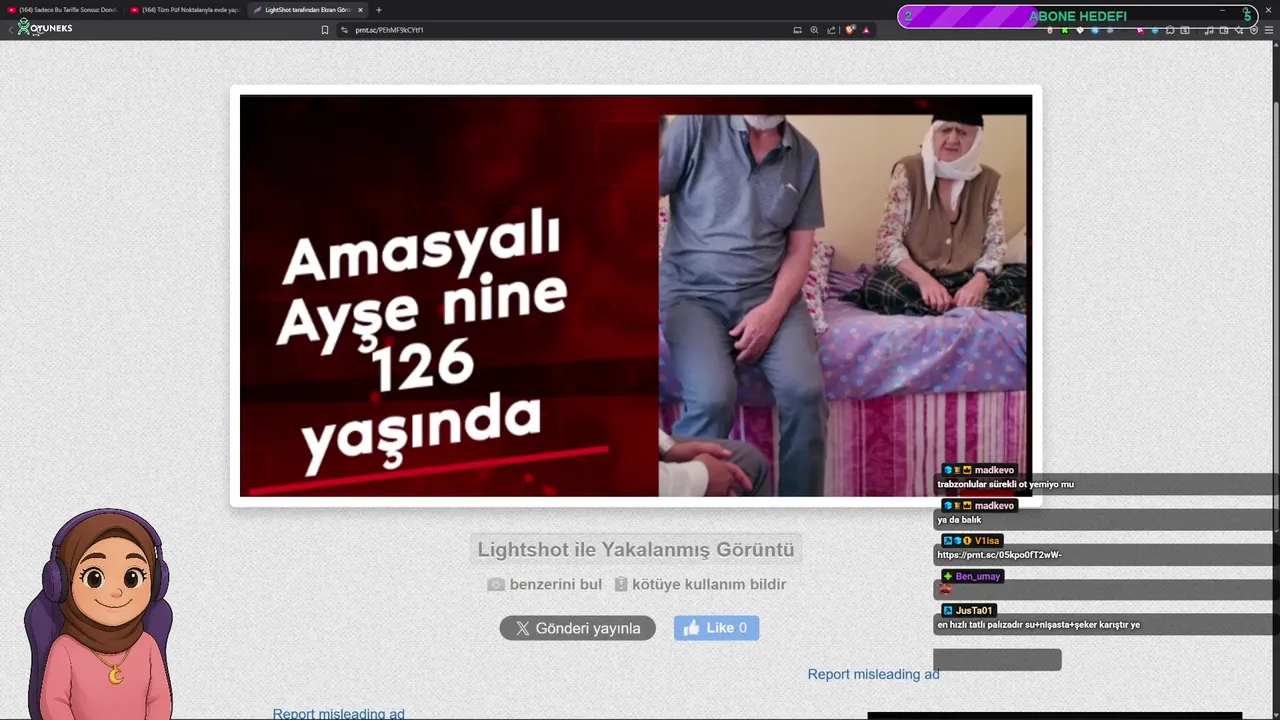The height and width of the screenshot is (720, 1280).
Task: Click the hijab girl avatar character
Action: (x=100, y=614)
